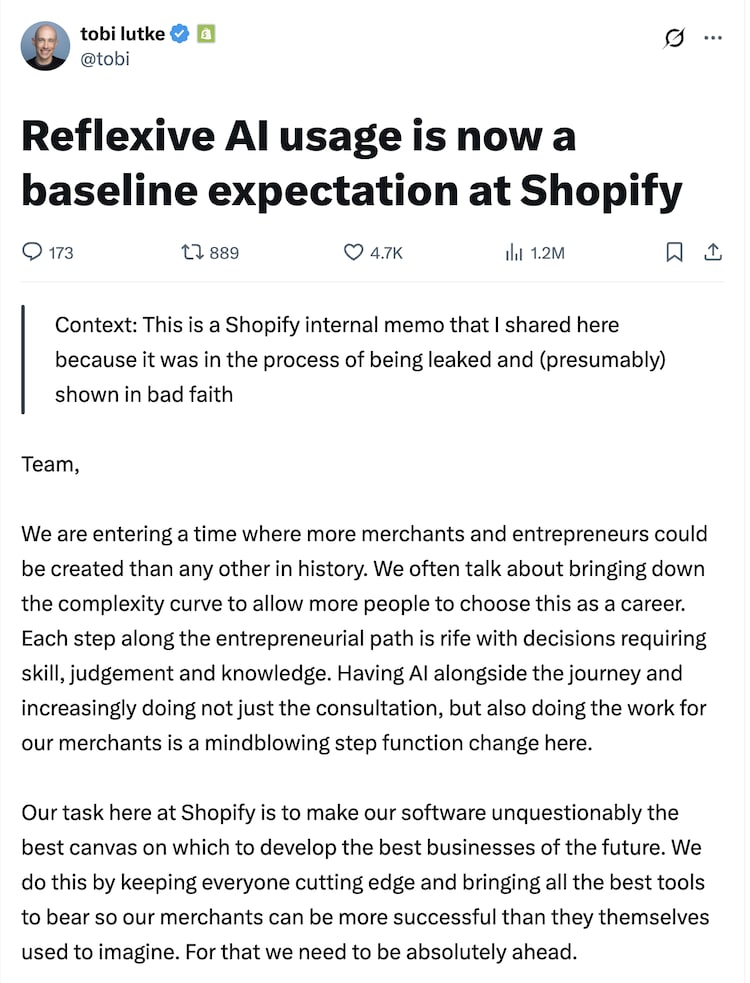Open the view analytics bar-chart icon
The height and width of the screenshot is (983, 750).
(x=514, y=252)
